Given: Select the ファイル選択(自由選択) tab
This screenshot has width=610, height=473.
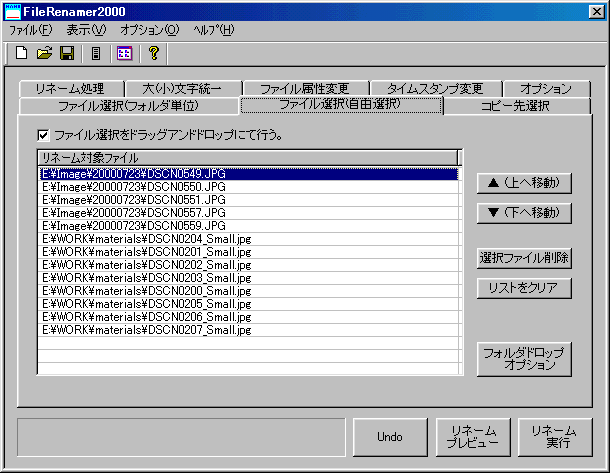Looking at the screenshot, I should (x=341, y=104).
